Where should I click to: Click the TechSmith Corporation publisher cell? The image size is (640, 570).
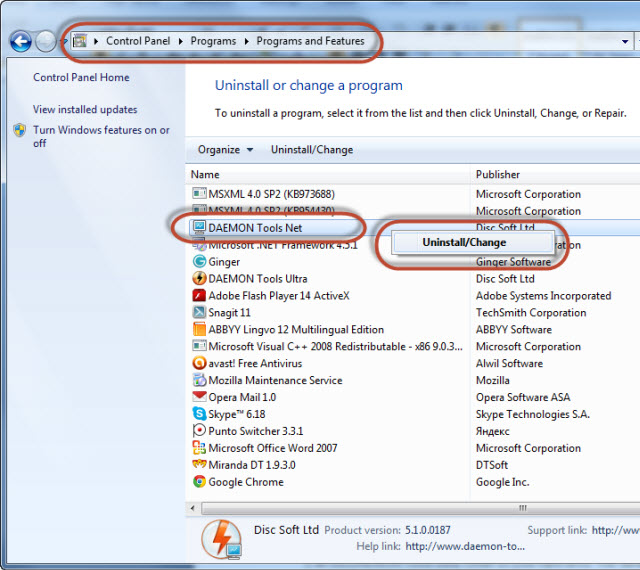[x=531, y=313]
